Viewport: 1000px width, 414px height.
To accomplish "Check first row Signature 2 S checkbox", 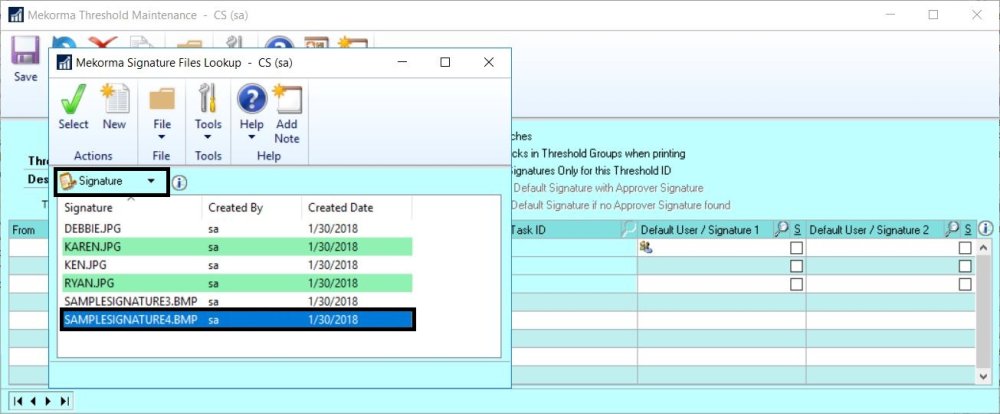I will pos(965,248).
